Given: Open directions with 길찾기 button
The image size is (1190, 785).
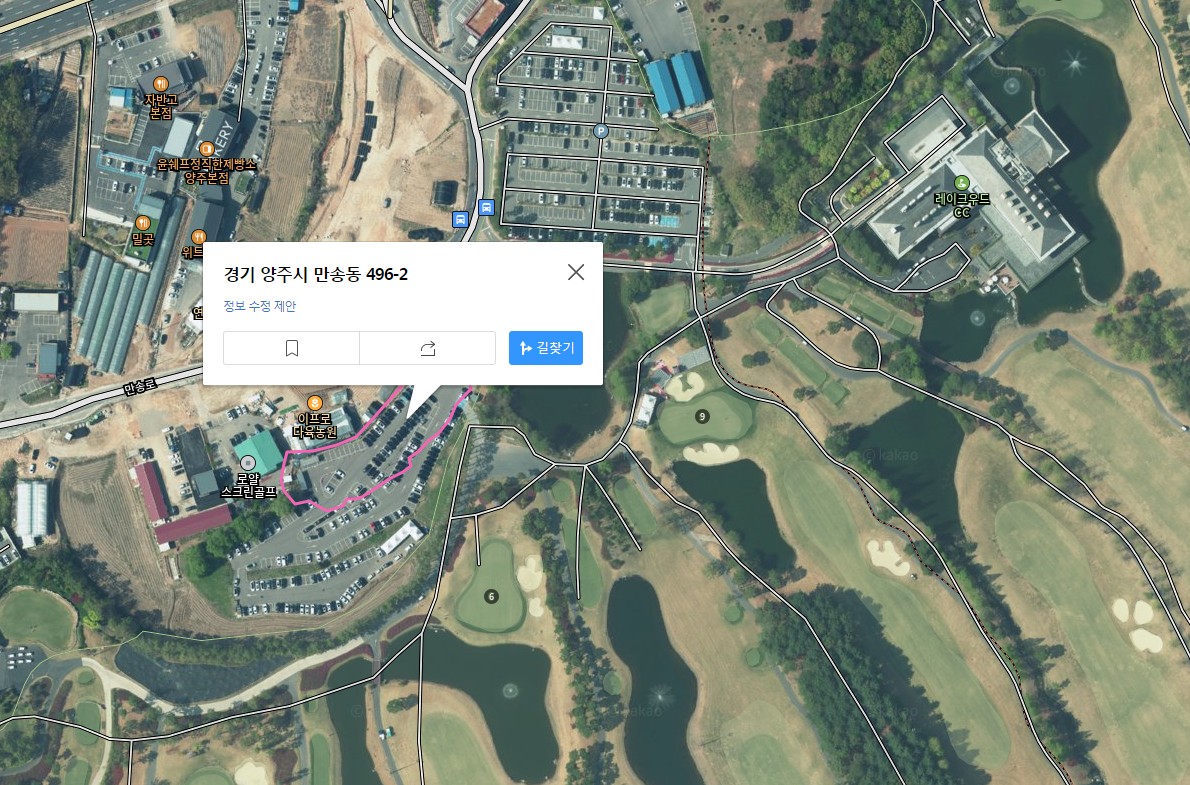Looking at the screenshot, I should coord(546,348).
